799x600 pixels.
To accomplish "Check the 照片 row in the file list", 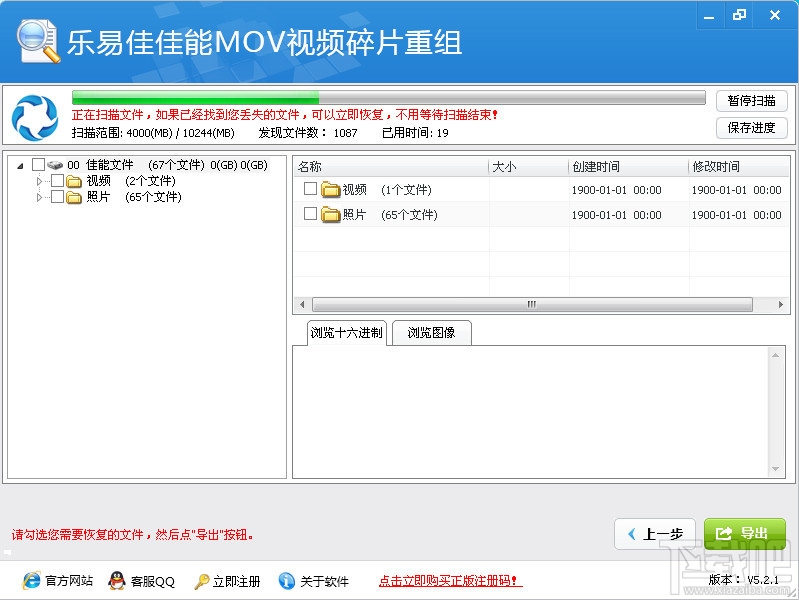I will click(310, 214).
